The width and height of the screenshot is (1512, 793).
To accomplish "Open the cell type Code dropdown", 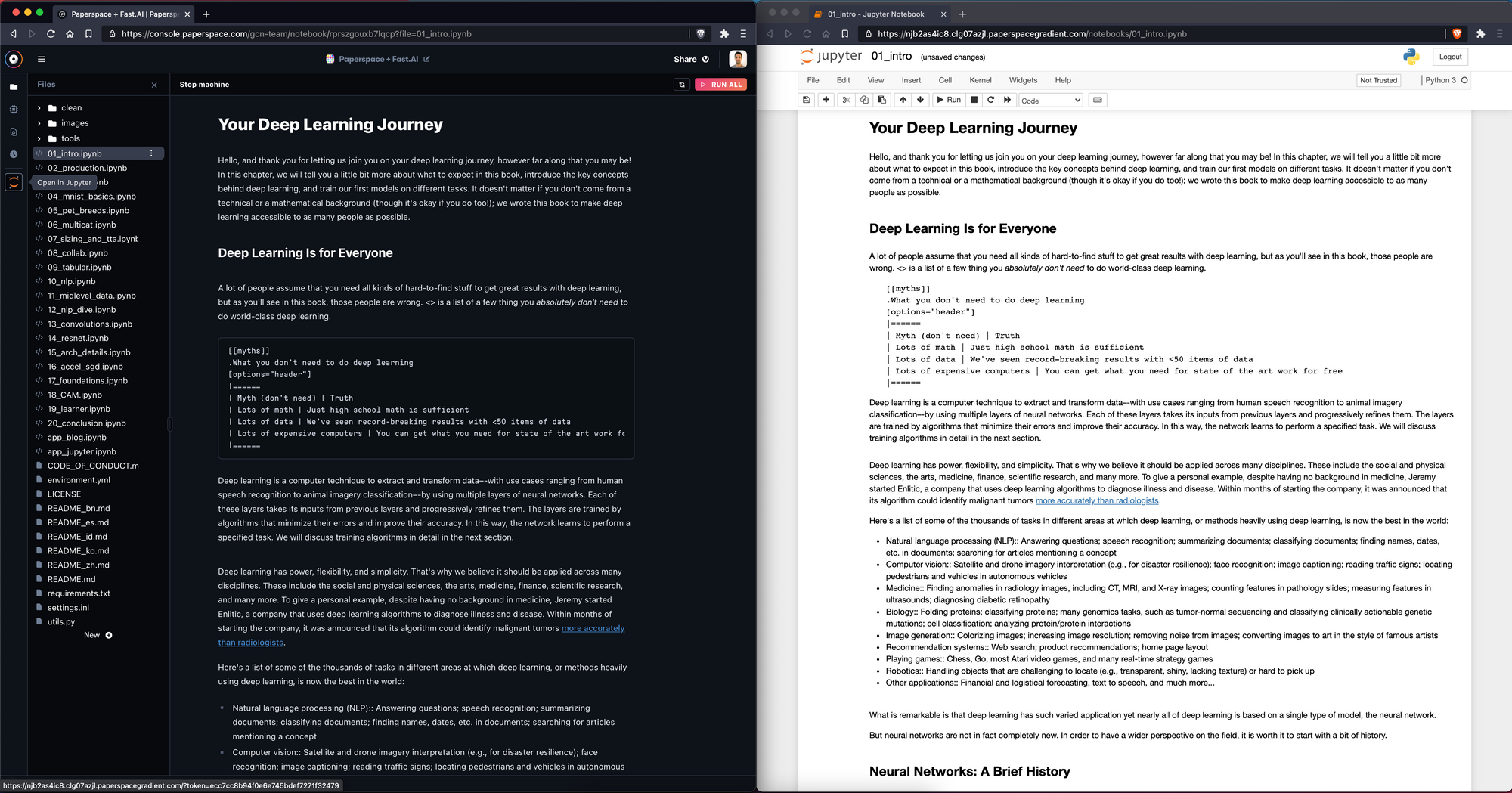I will [x=1051, y=101].
